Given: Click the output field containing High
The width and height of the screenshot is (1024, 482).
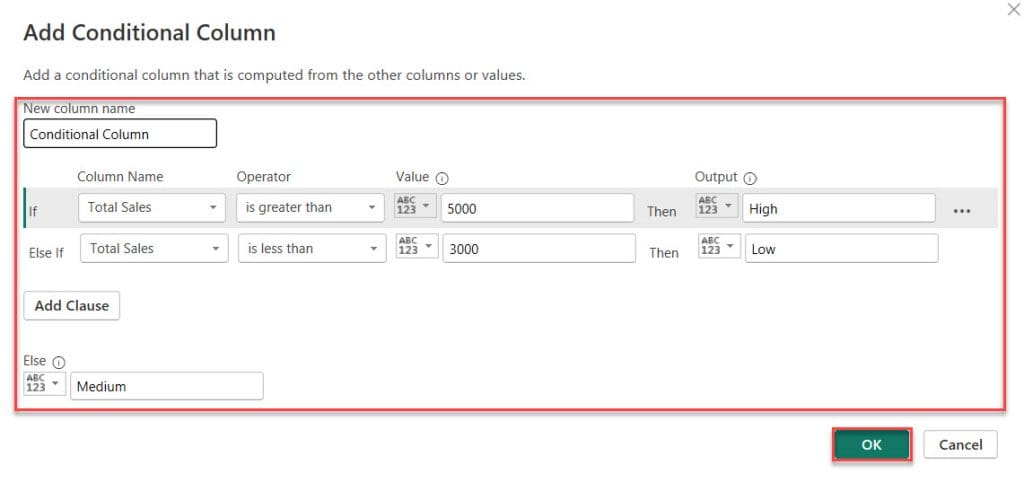Looking at the screenshot, I should point(839,208).
